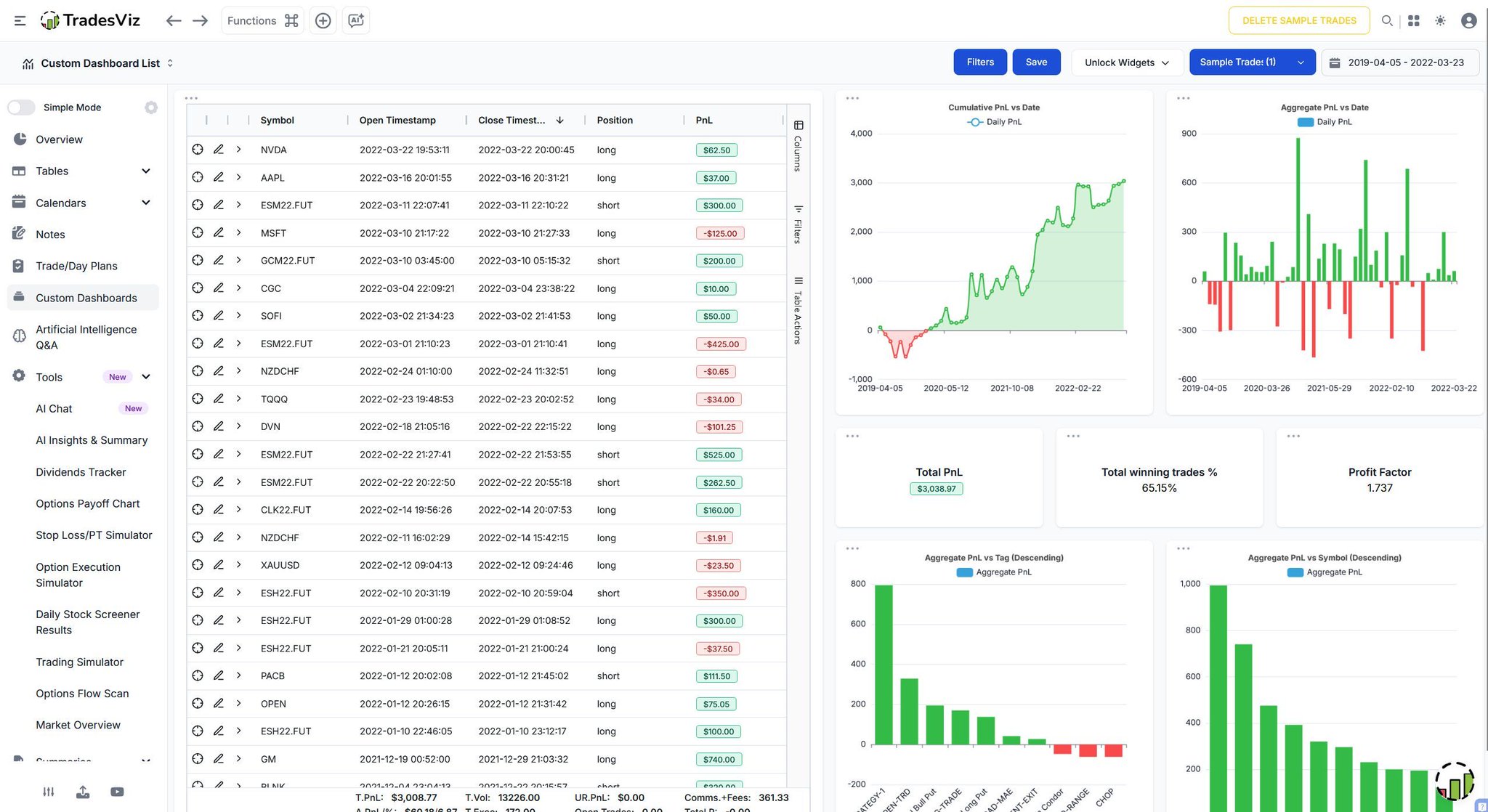1488x812 pixels.
Task: Click the crosshair chart icon for AAPL trade
Action: tap(198, 177)
